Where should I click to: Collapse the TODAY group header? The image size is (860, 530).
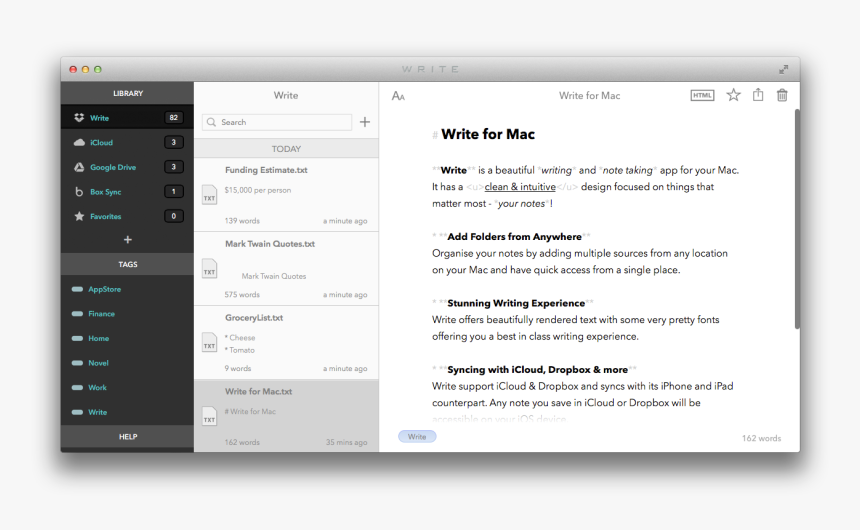pos(286,149)
